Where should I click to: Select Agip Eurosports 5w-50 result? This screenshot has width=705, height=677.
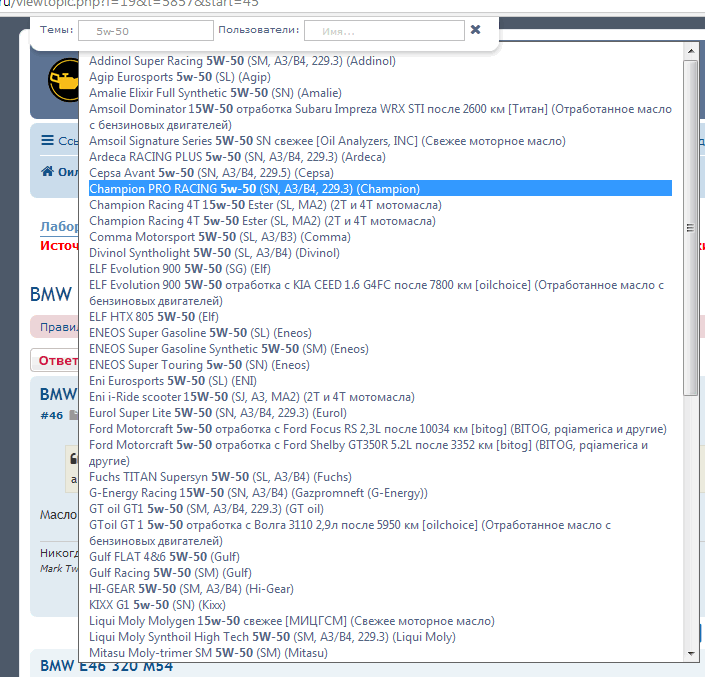point(180,77)
